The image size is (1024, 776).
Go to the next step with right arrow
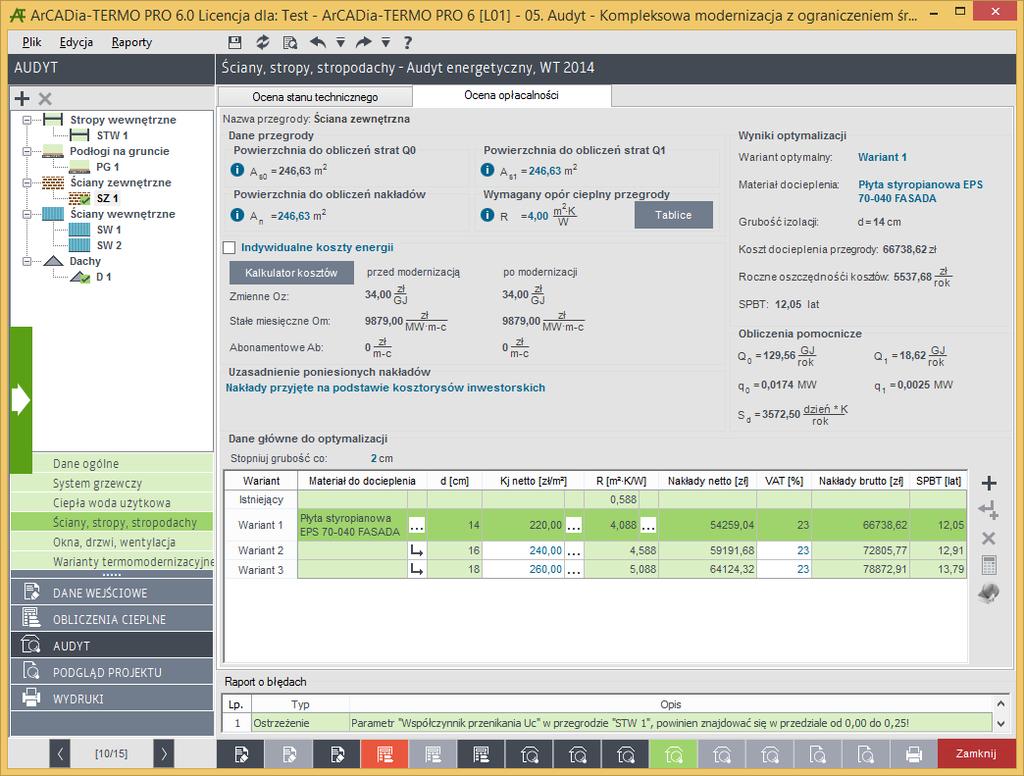(x=164, y=754)
